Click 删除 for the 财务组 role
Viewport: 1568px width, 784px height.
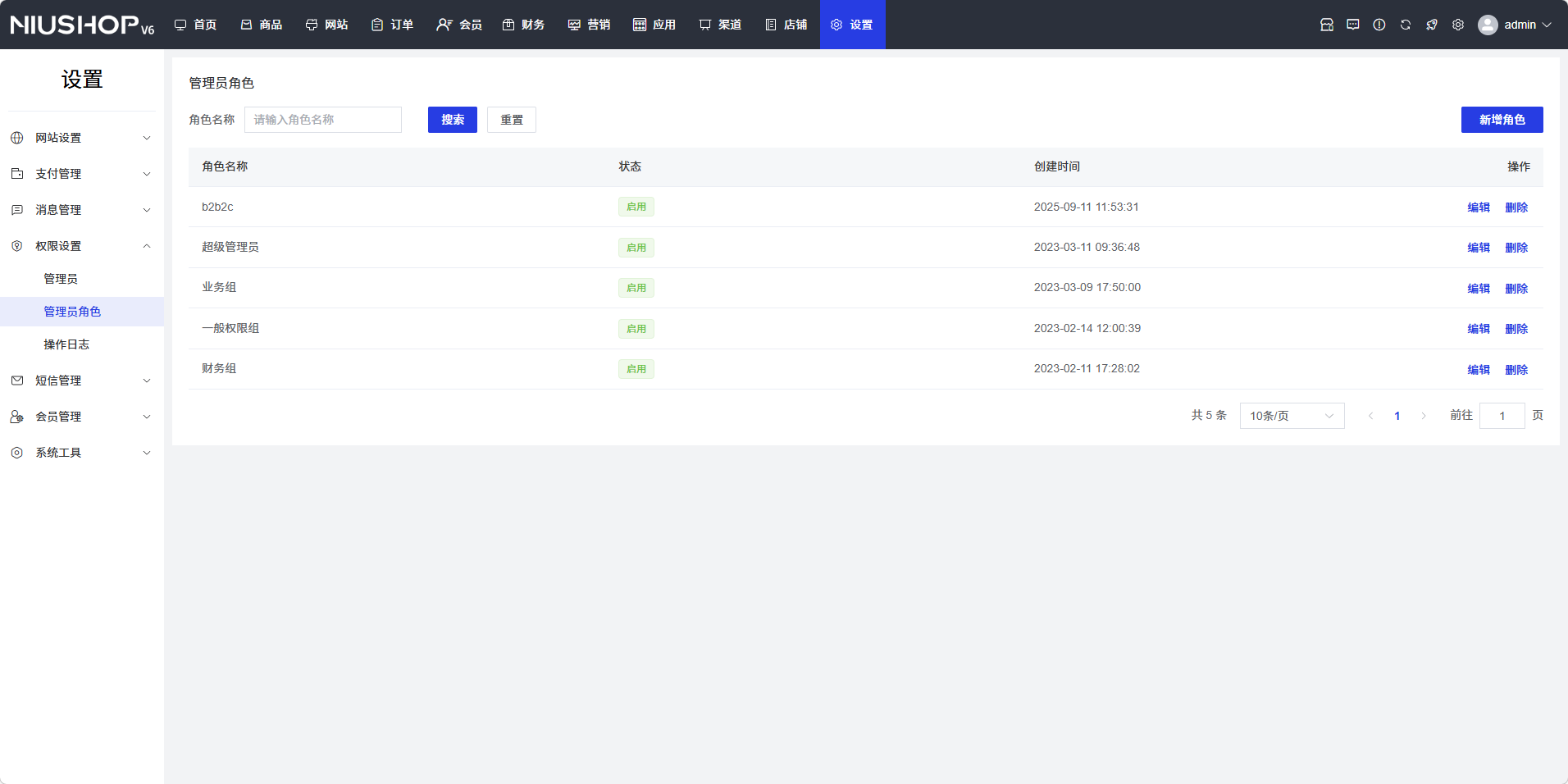1516,370
